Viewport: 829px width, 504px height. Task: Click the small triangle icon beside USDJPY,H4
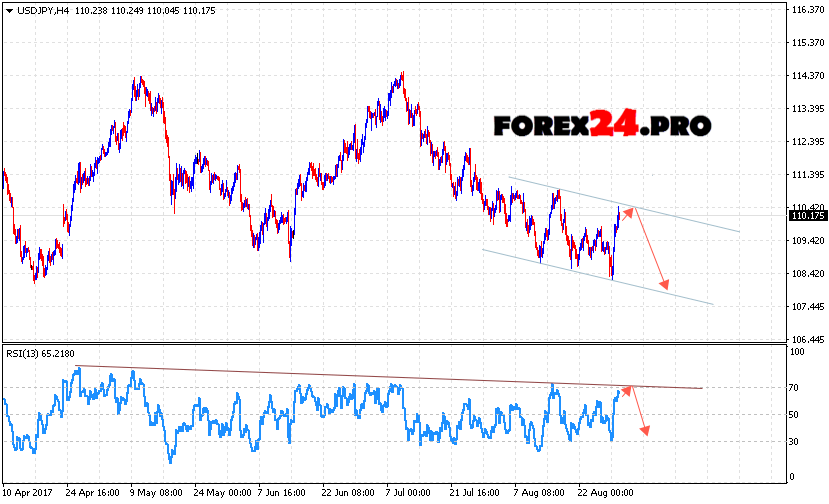coord(9,10)
